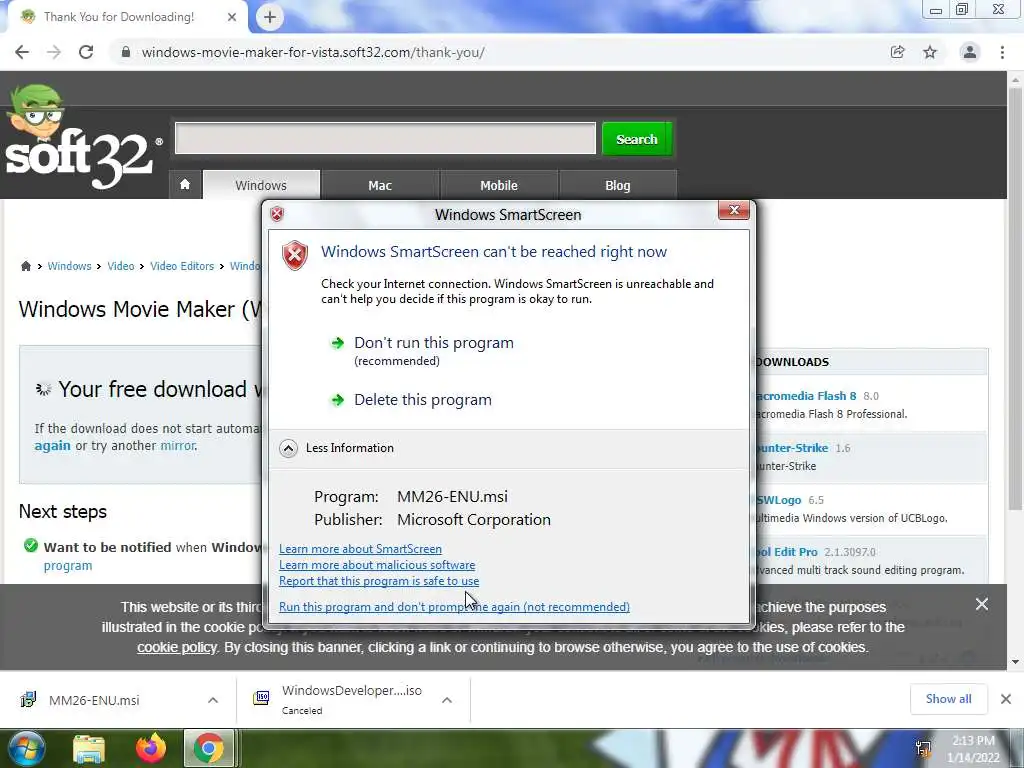Reload the page with the refresh icon
The image size is (1024, 768).
[86, 52]
